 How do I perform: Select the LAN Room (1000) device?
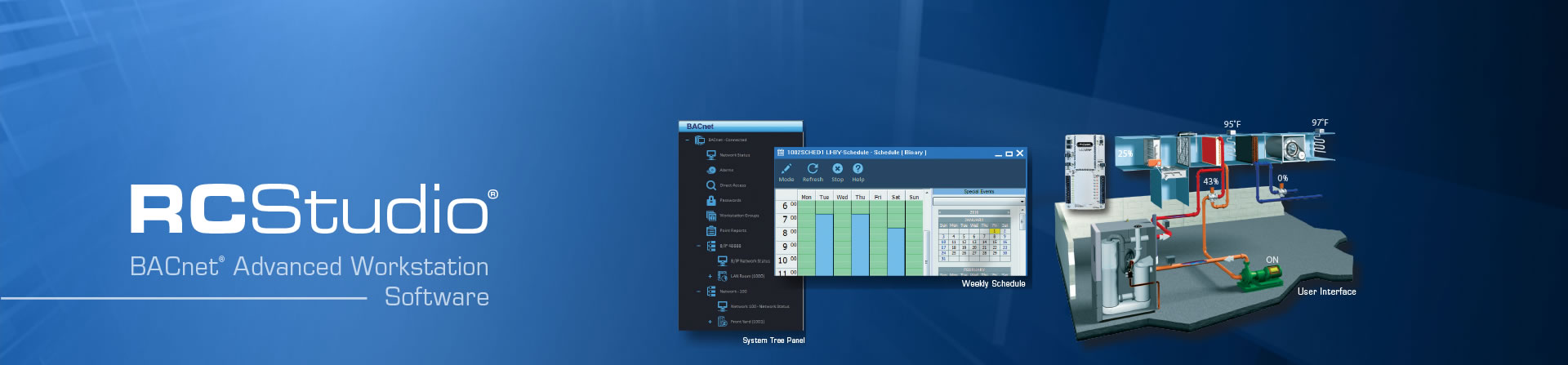click(742, 276)
